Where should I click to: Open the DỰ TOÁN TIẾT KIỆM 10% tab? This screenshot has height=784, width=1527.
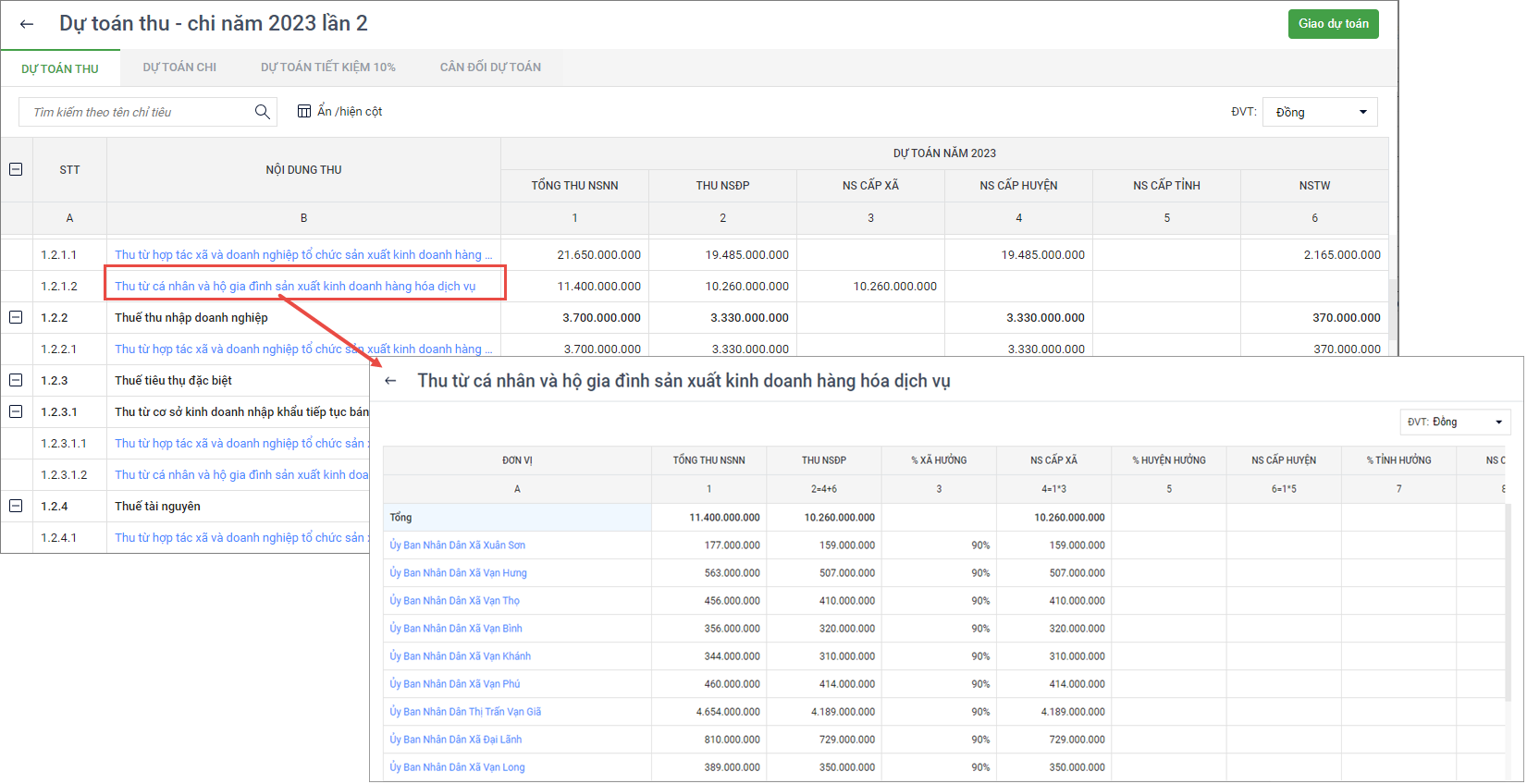click(327, 67)
